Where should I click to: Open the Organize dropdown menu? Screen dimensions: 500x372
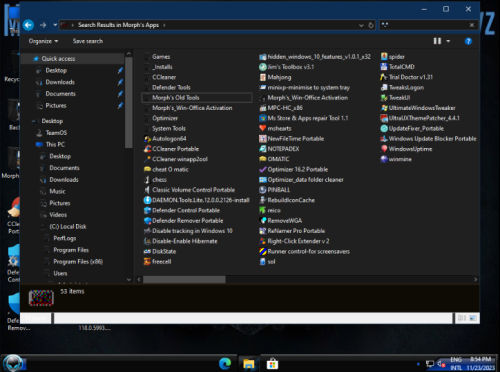point(43,41)
